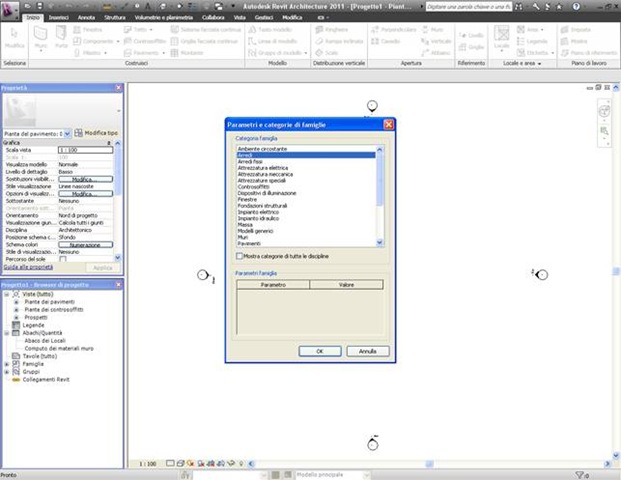The height and width of the screenshot is (480, 621).
Task: Click OK in the family category dialog
Action: click(x=320, y=351)
